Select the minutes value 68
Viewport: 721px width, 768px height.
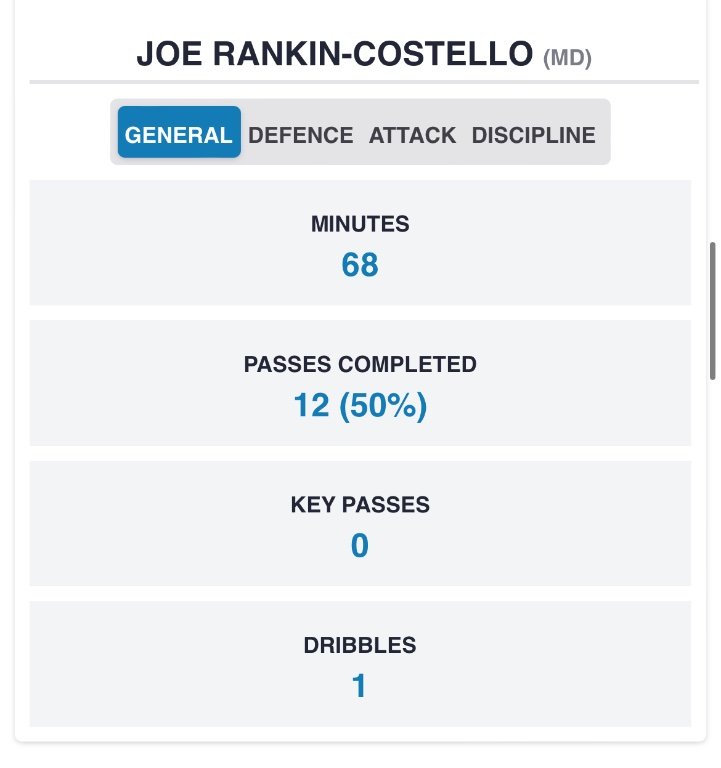tap(360, 265)
